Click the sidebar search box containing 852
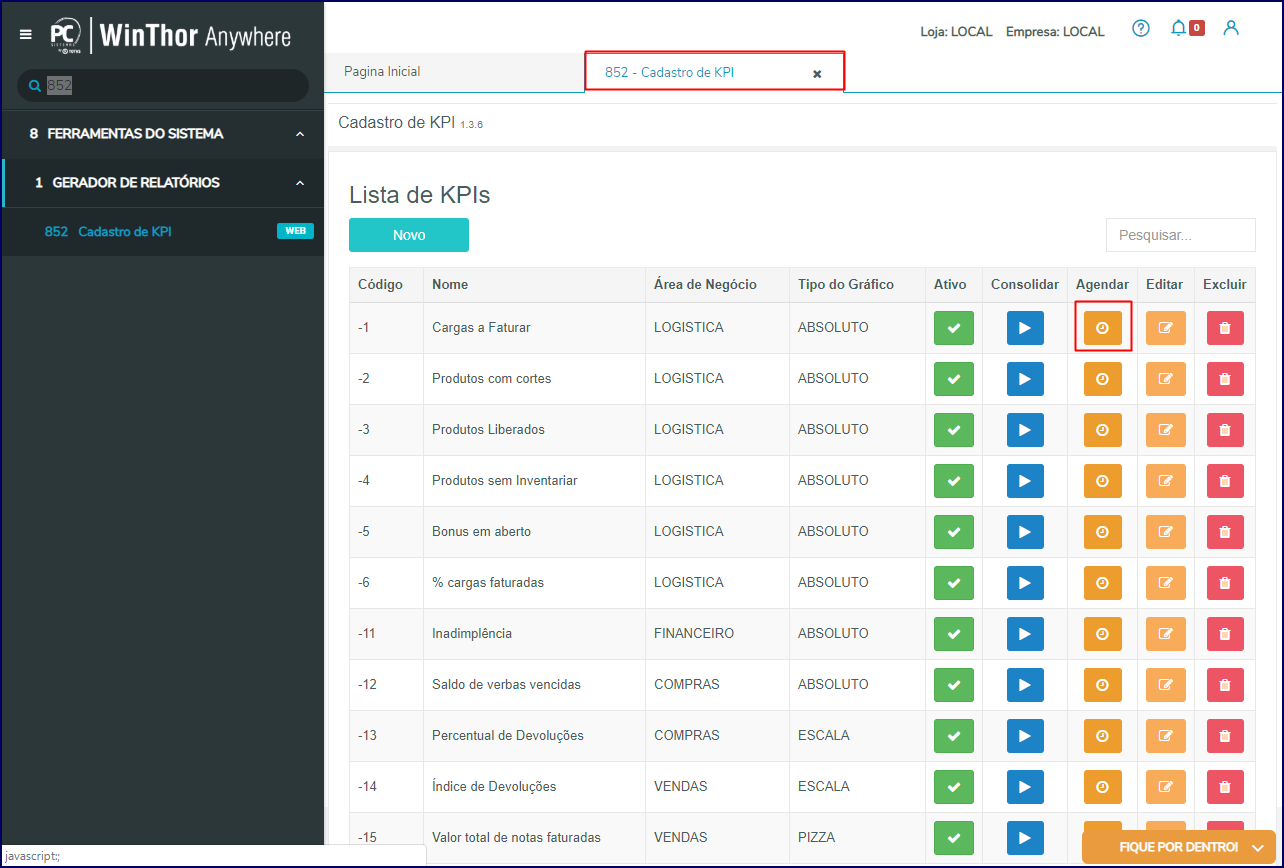Viewport: 1284px width, 868px height. pyautogui.click(x=163, y=86)
